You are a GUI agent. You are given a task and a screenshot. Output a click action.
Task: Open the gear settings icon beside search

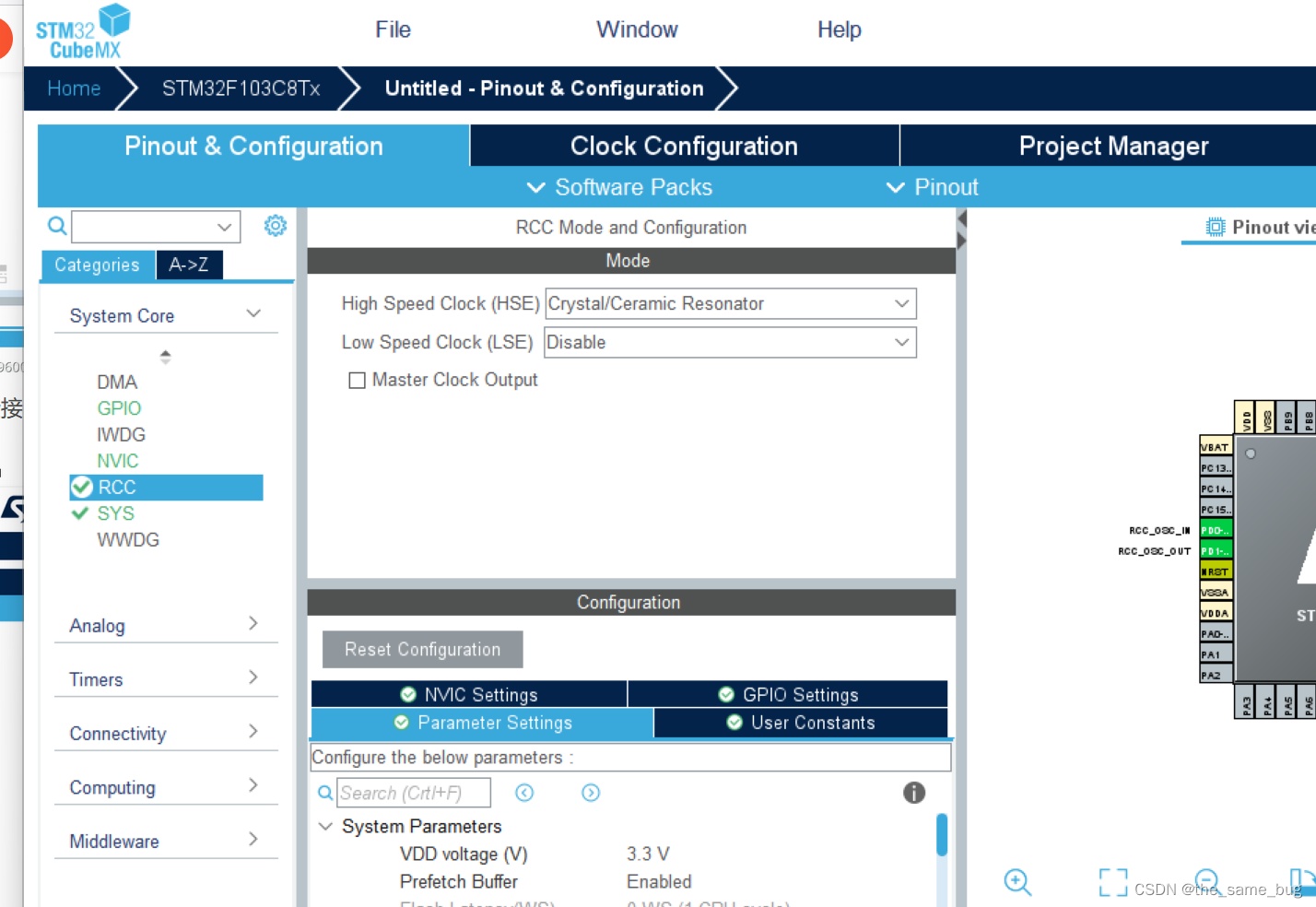275,226
